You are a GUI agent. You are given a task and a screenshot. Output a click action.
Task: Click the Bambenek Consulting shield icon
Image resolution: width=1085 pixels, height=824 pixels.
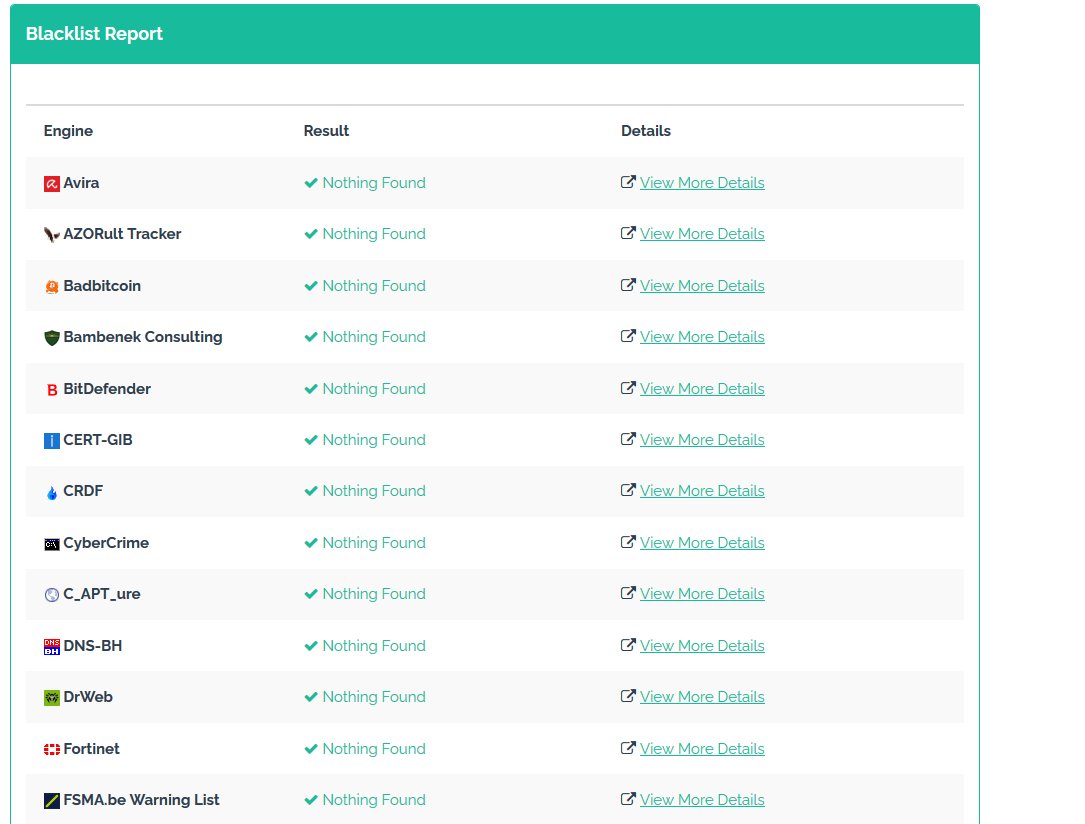(x=52, y=338)
